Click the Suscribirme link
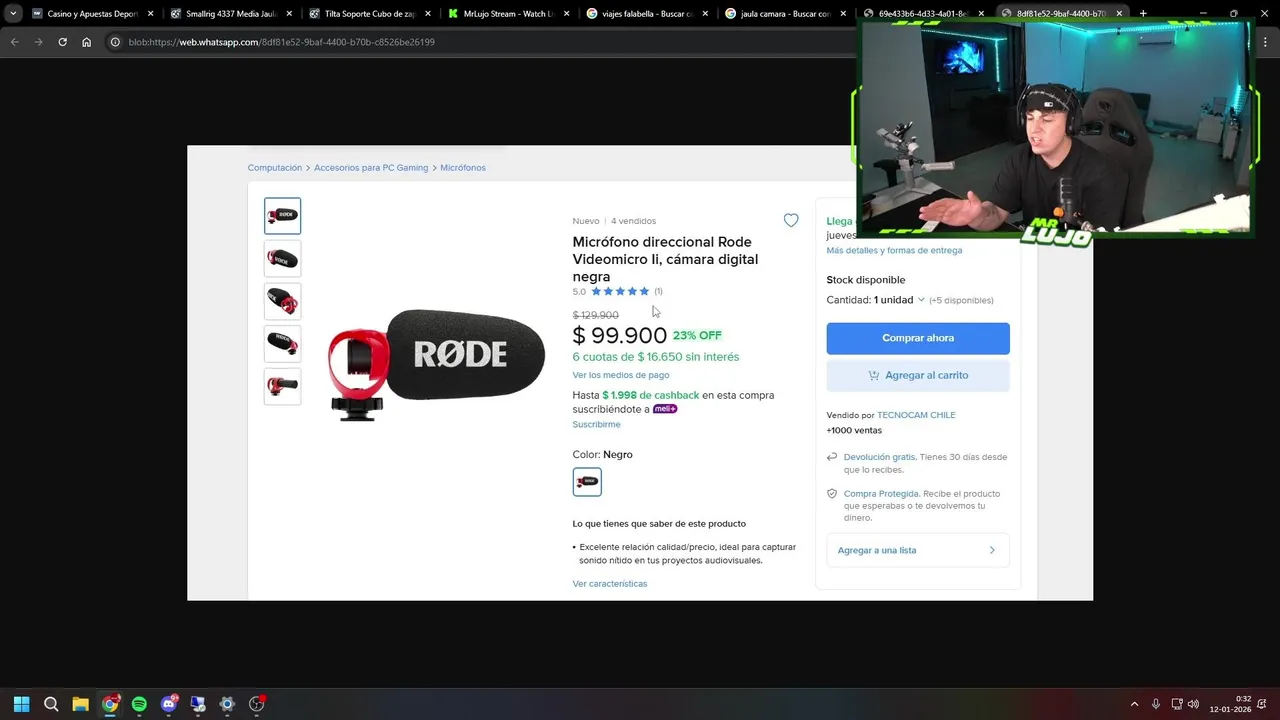 [x=597, y=424]
